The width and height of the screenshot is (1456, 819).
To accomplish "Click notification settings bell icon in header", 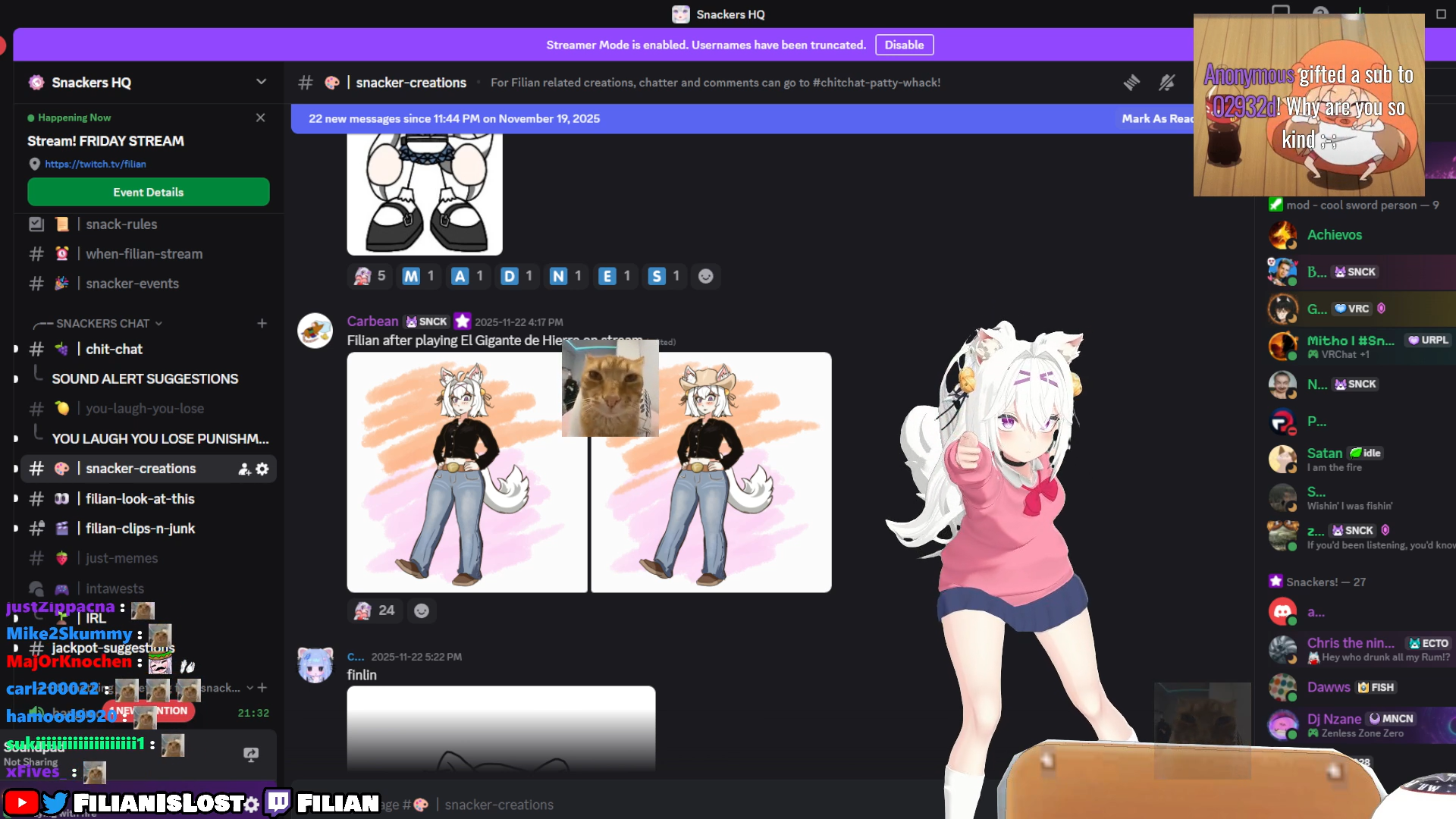I will (1167, 83).
